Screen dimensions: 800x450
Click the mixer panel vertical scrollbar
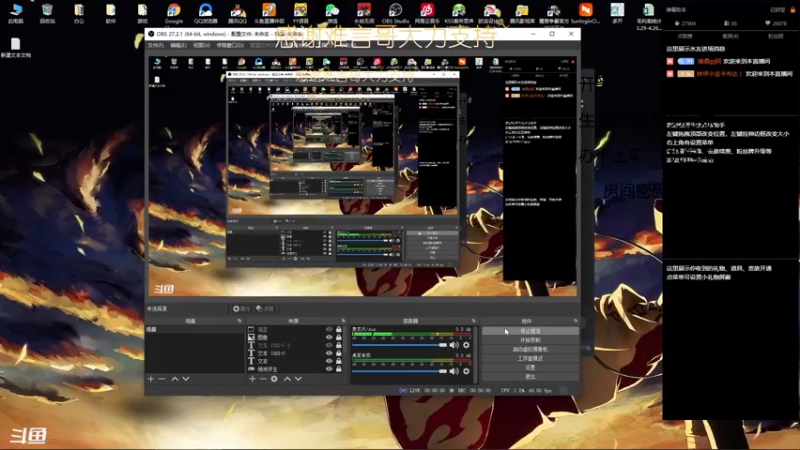476,355
